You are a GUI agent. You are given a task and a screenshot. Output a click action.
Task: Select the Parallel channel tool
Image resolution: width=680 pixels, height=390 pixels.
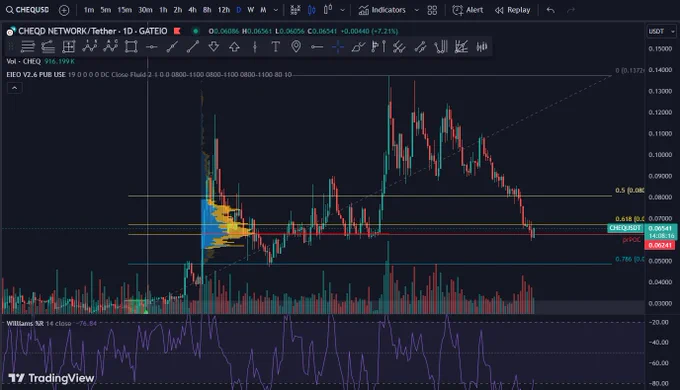(399, 46)
